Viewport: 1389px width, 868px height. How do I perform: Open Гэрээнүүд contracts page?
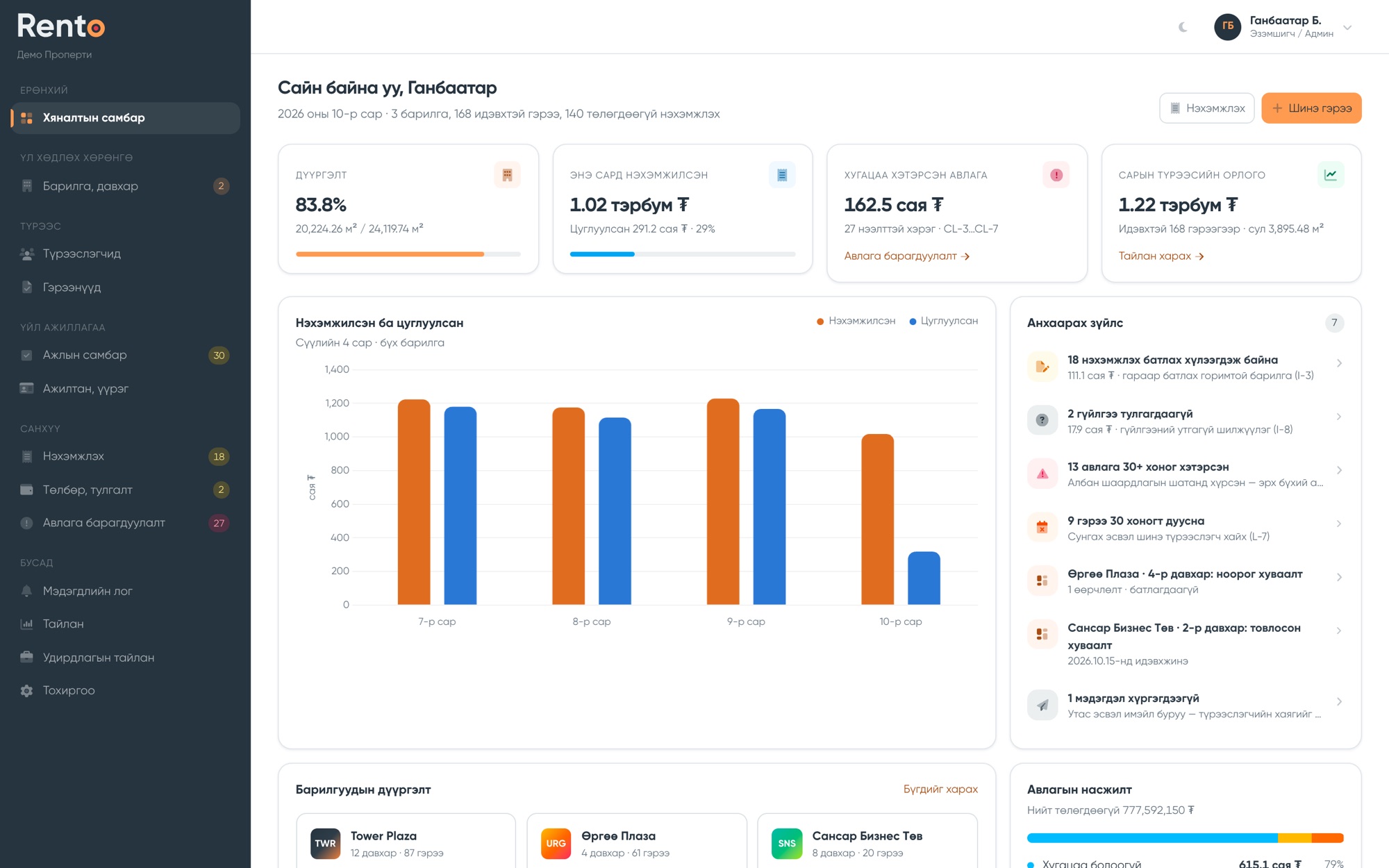[x=126, y=287]
